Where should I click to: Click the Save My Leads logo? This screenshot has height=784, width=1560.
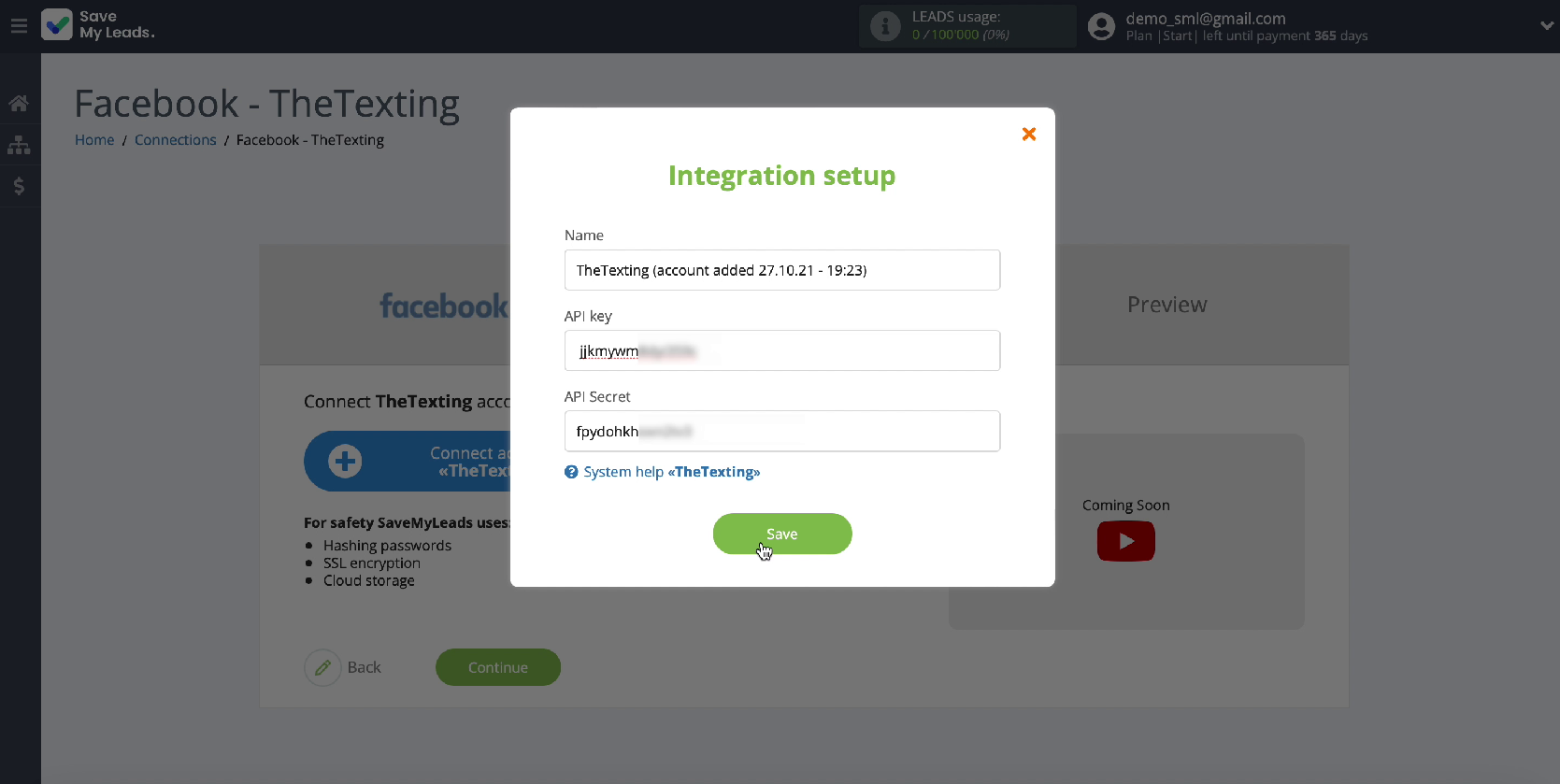click(x=98, y=25)
